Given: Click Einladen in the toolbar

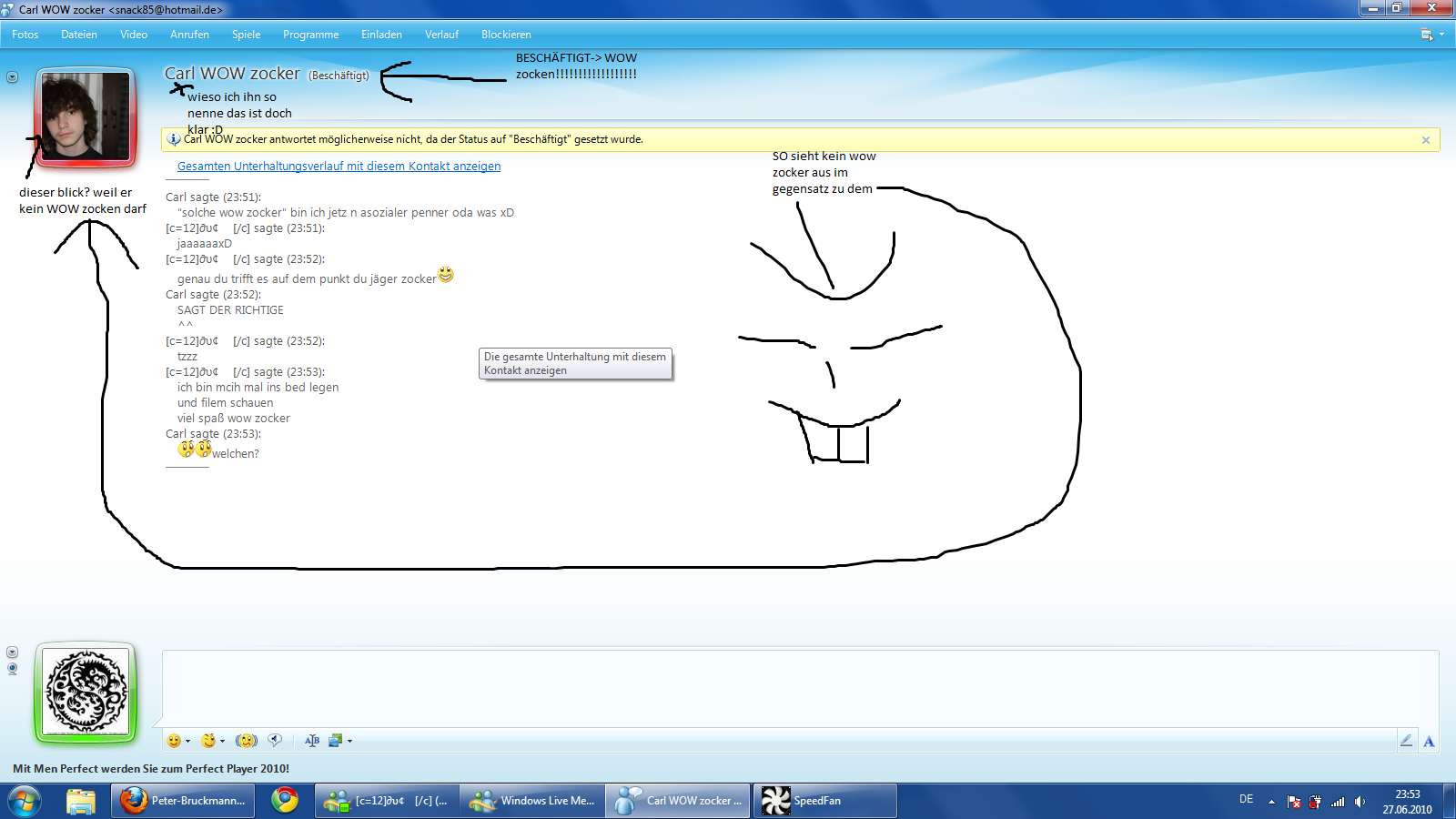Looking at the screenshot, I should pos(381,35).
